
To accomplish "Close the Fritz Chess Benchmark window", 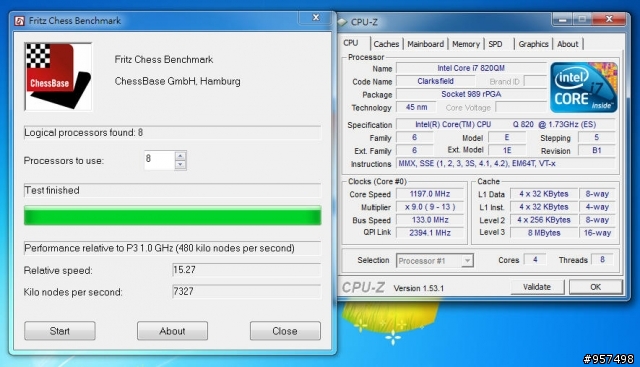I will tap(315, 17).
